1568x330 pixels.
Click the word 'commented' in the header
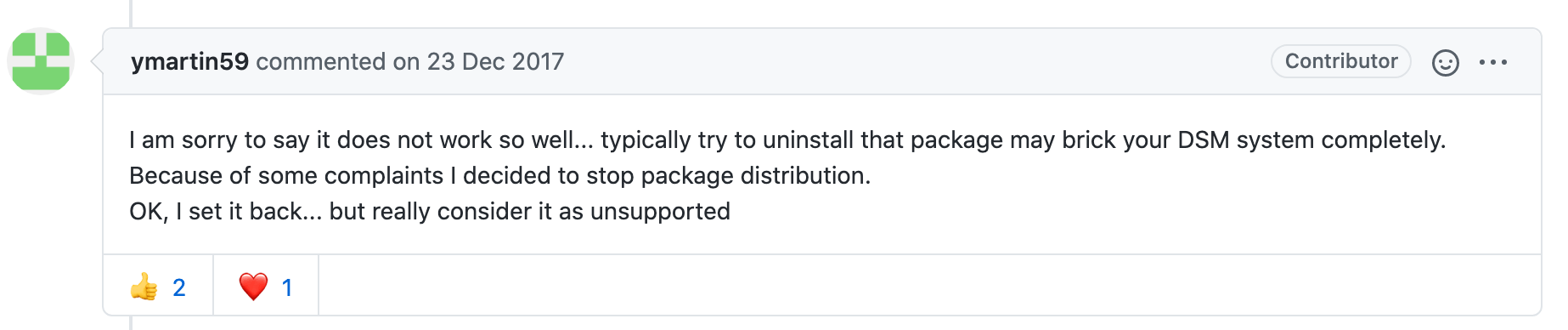[320, 61]
